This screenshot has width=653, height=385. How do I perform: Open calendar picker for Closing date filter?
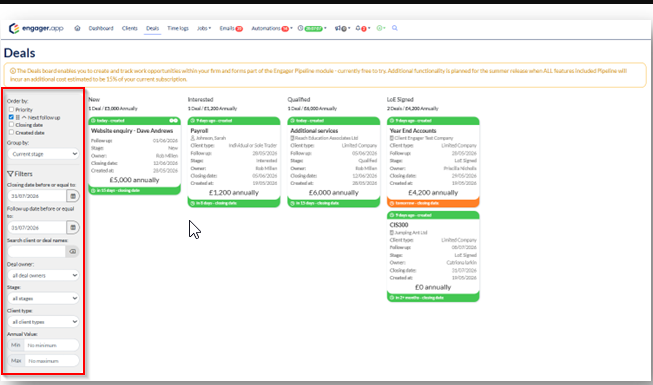(x=73, y=196)
